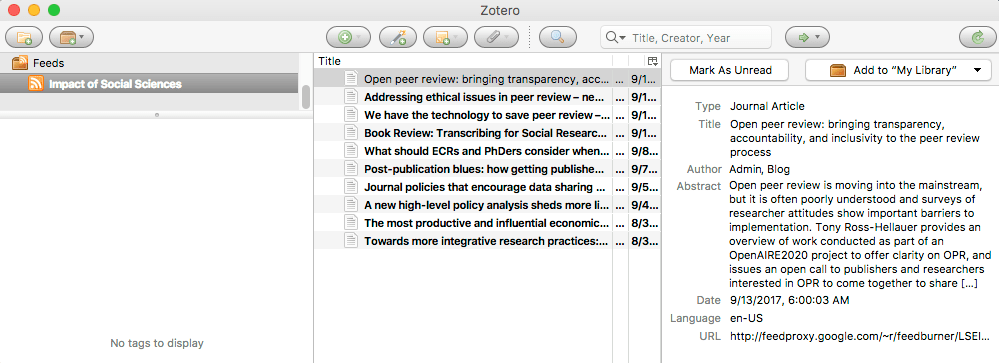Select 'Towards more integrative research practices' item
The width and height of the screenshot is (999, 363).
click(487, 241)
